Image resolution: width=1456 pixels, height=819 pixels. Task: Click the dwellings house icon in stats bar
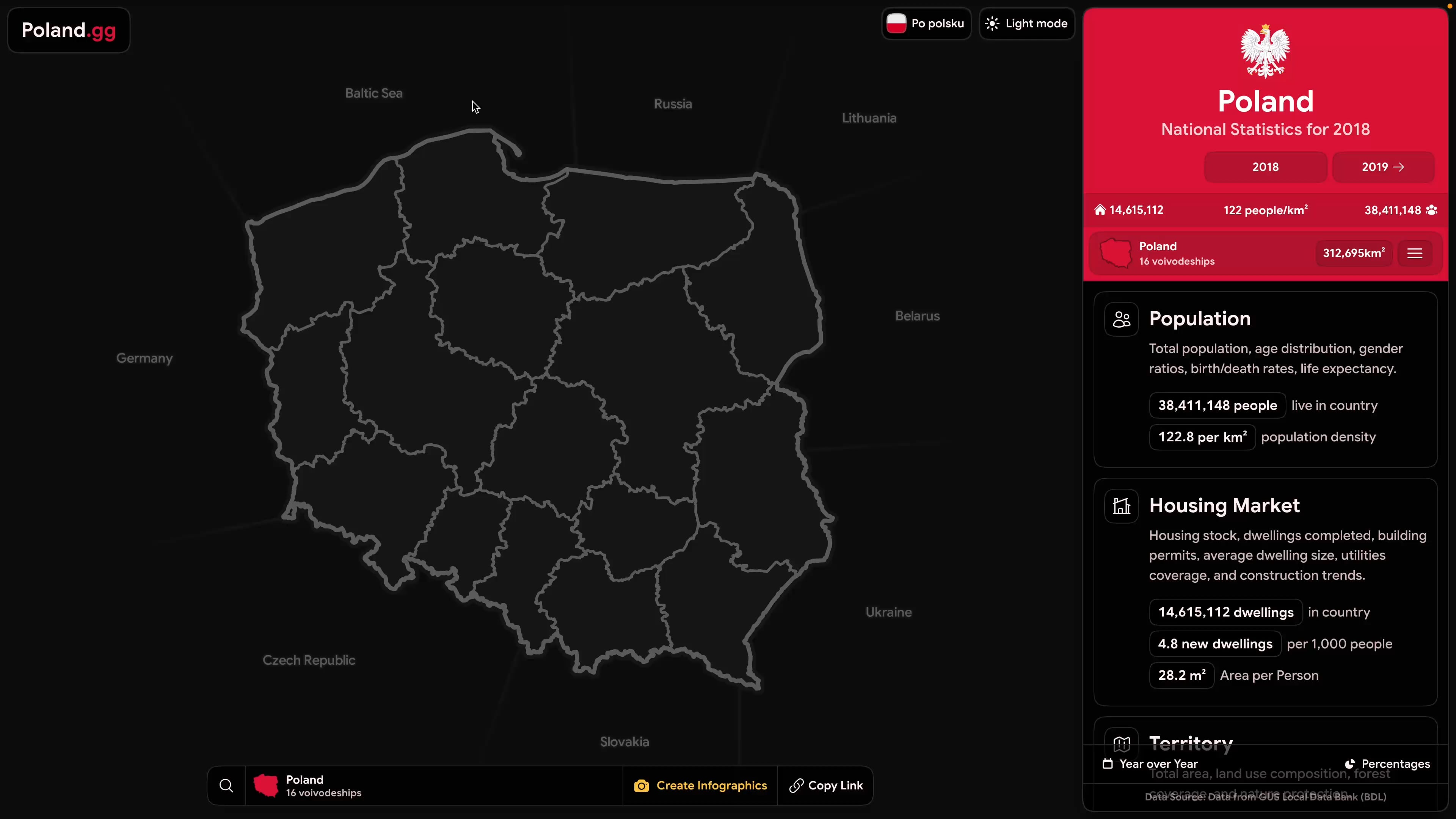(x=1100, y=210)
